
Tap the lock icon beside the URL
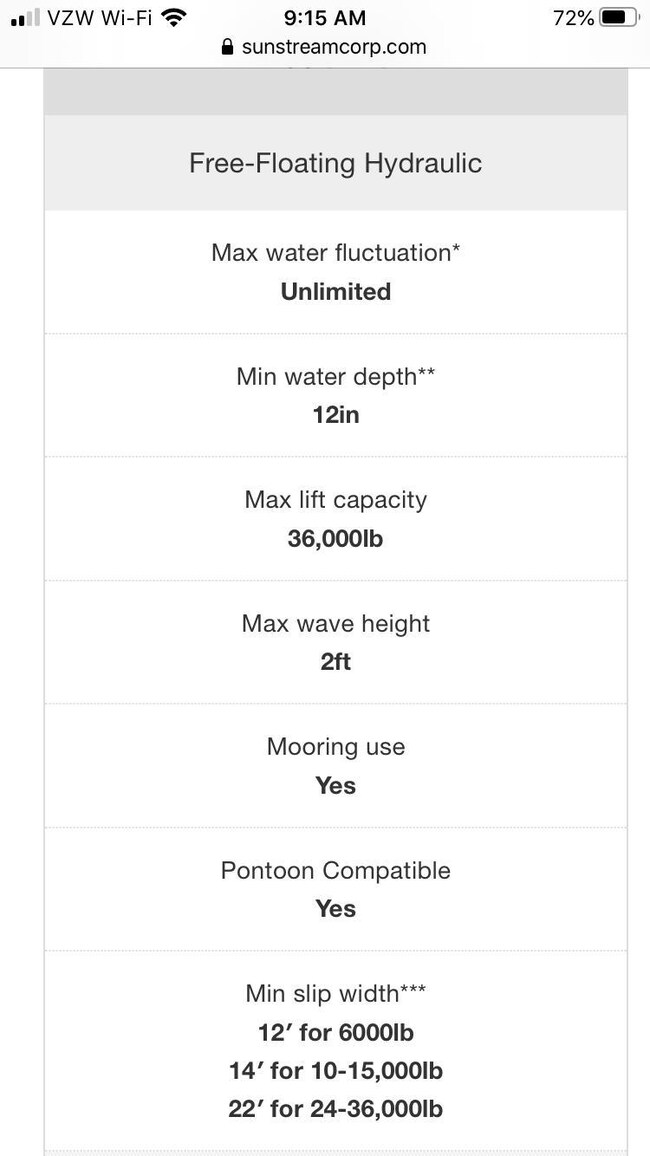(228, 47)
